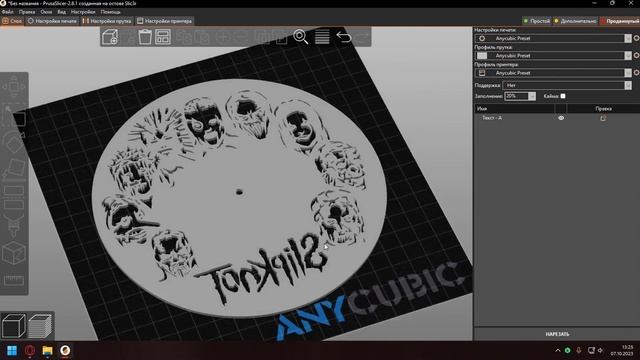Click the НАРЕЗАТЬ slice button
Viewport: 640px width, 360px height.
(557, 334)
